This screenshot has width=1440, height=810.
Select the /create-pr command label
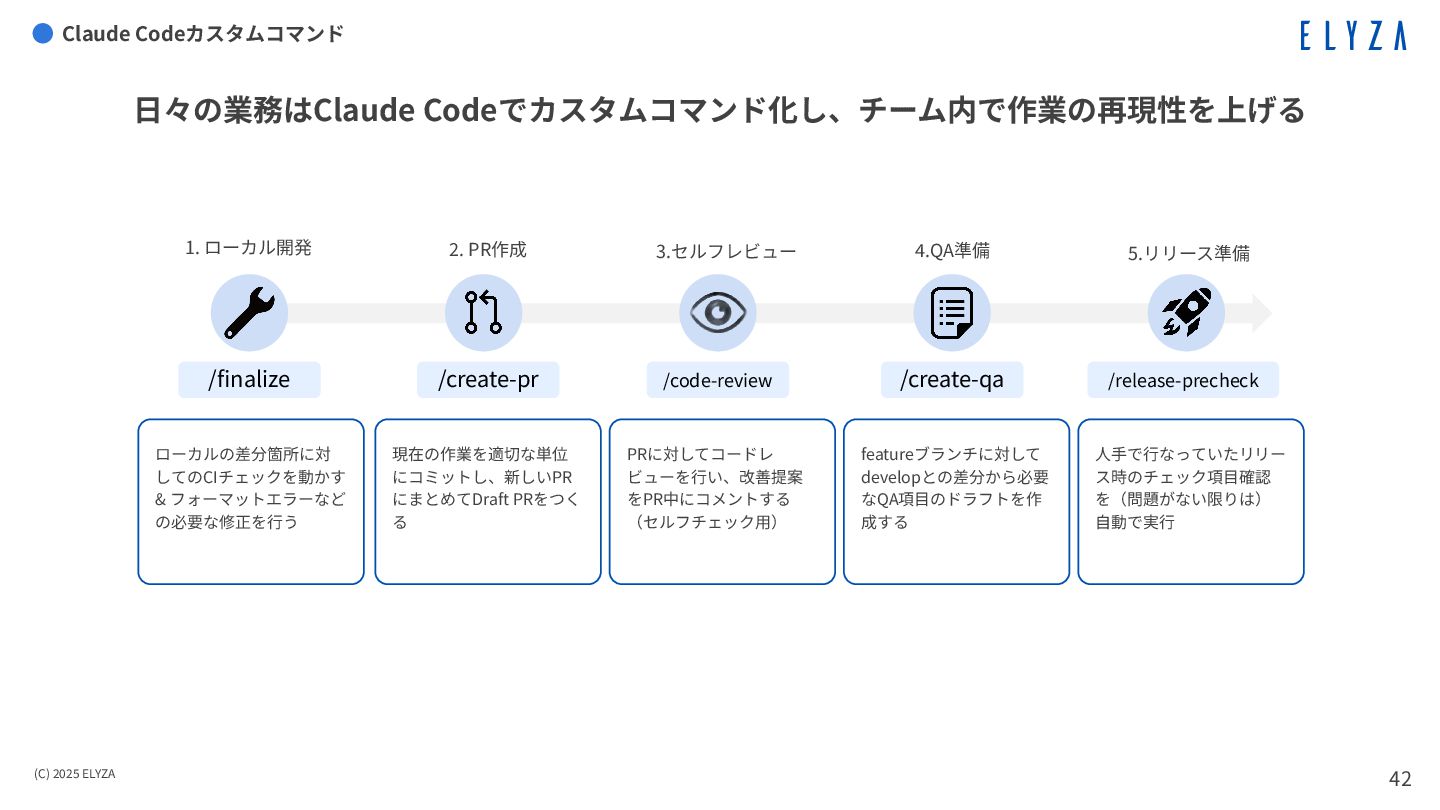[488, 380]
